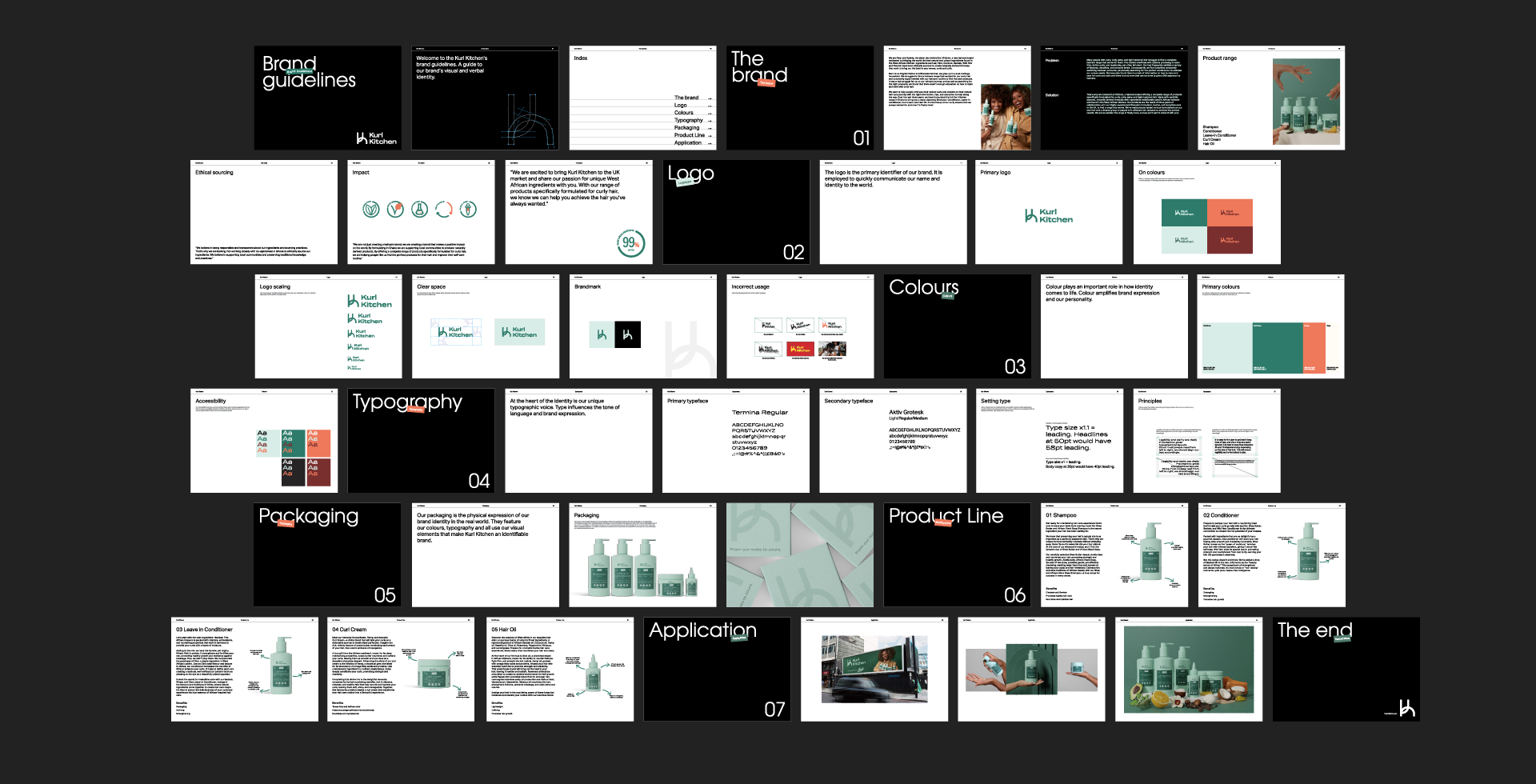Open the Incorrect usage slide
Viewport: 1536px width, 784px height.
pyautogui.click(x=800, y=326)
